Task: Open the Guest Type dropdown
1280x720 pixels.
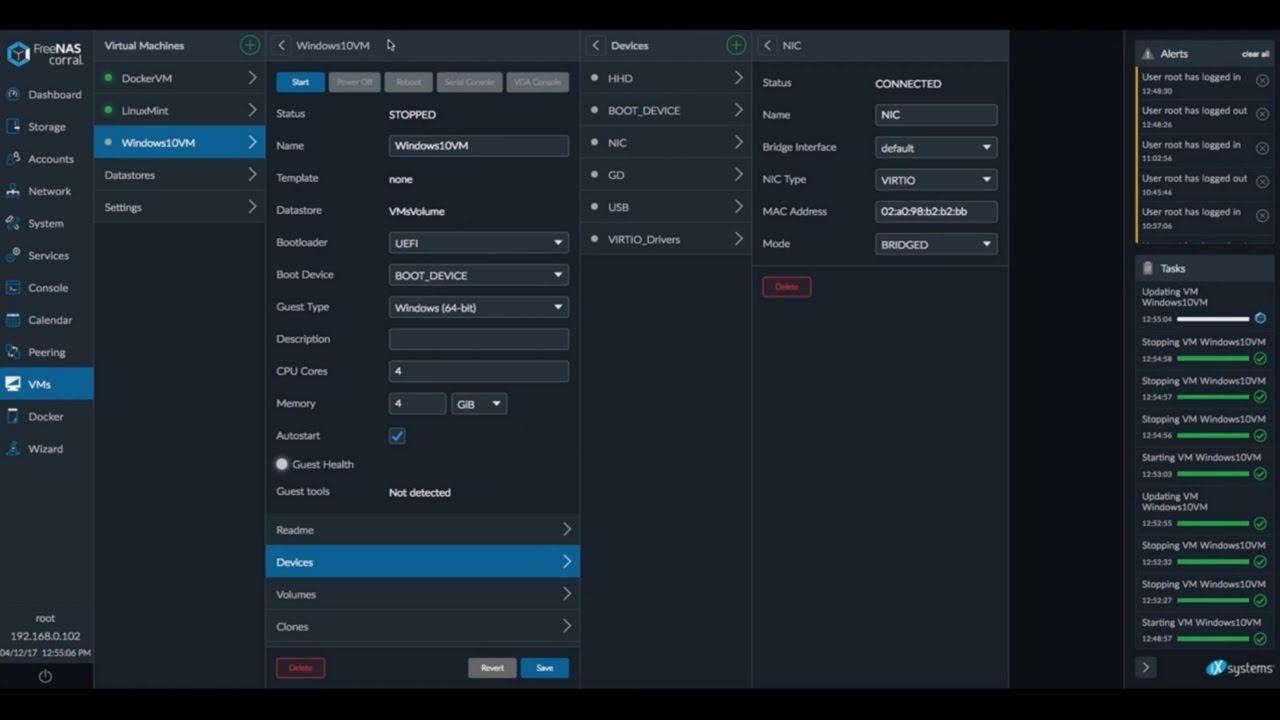Action: [478, 307]
